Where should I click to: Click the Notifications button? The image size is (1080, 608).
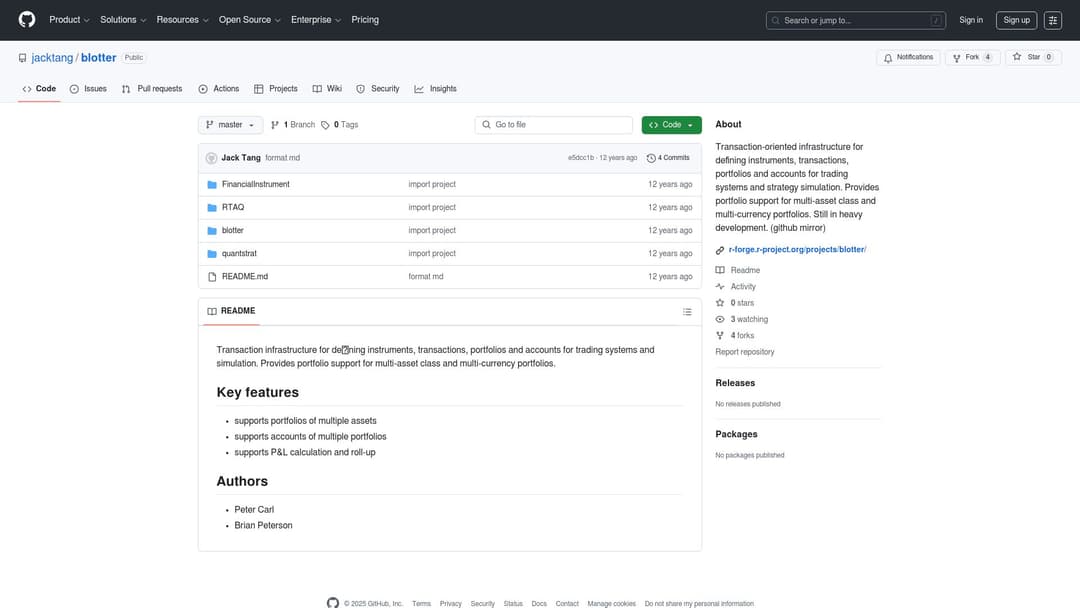pyautogui.click(x=908, y=58)
